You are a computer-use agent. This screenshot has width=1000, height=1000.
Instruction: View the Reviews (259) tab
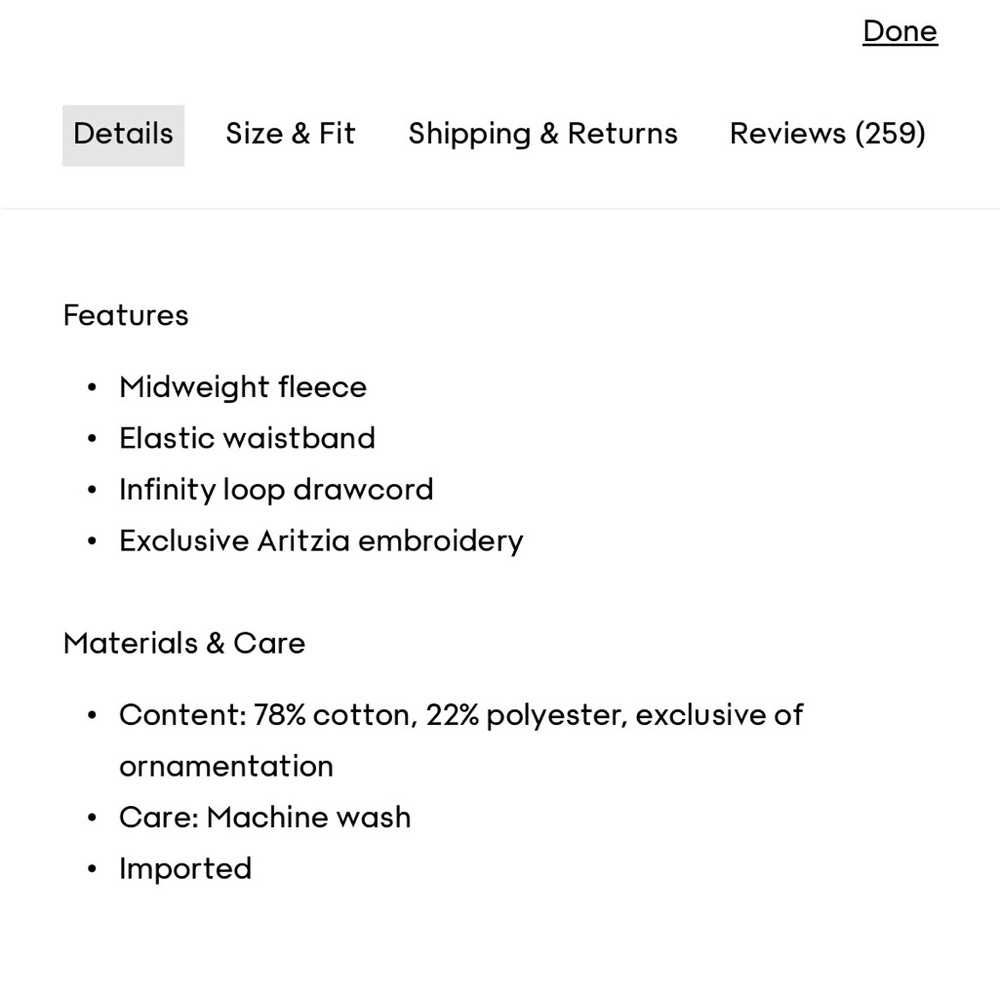tap(827, 134)
